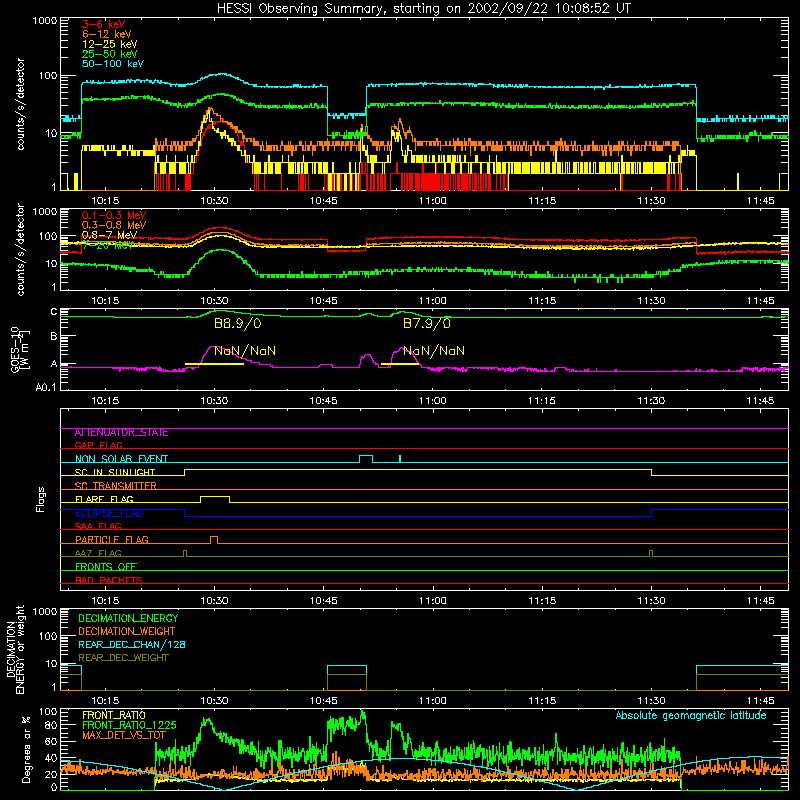Click the FRONTS_OFF flag label

(x=106, y=567)
